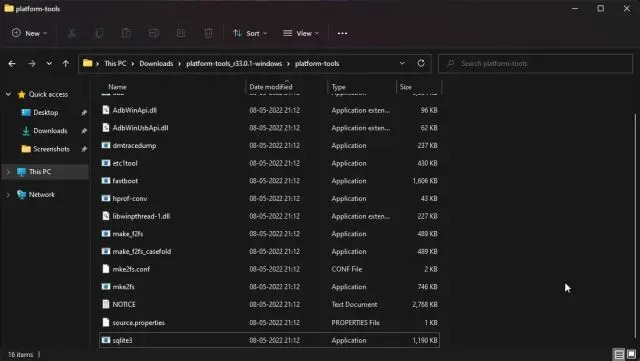Switch to large thumbnails view in status bar
This screenshot has height=361, width=640.
tap(631, 354)
